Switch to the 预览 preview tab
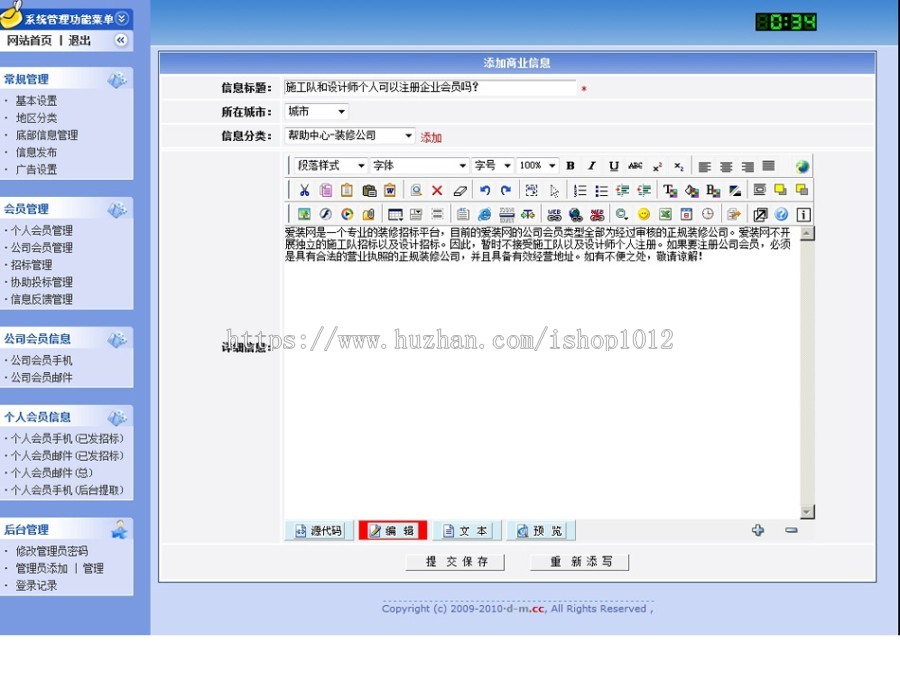The image size is (900, 675). [x=540, y=531]
